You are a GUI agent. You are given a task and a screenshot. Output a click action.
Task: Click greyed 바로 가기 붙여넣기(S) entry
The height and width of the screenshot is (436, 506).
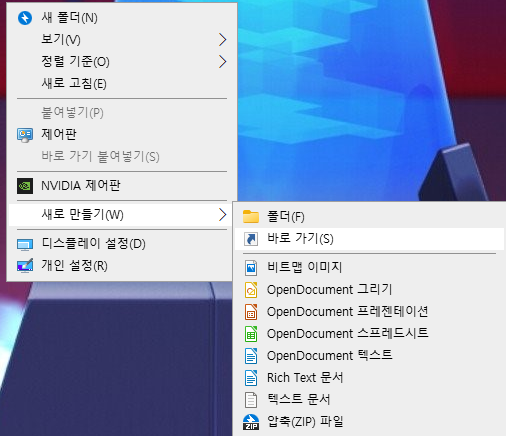(122, 156)
